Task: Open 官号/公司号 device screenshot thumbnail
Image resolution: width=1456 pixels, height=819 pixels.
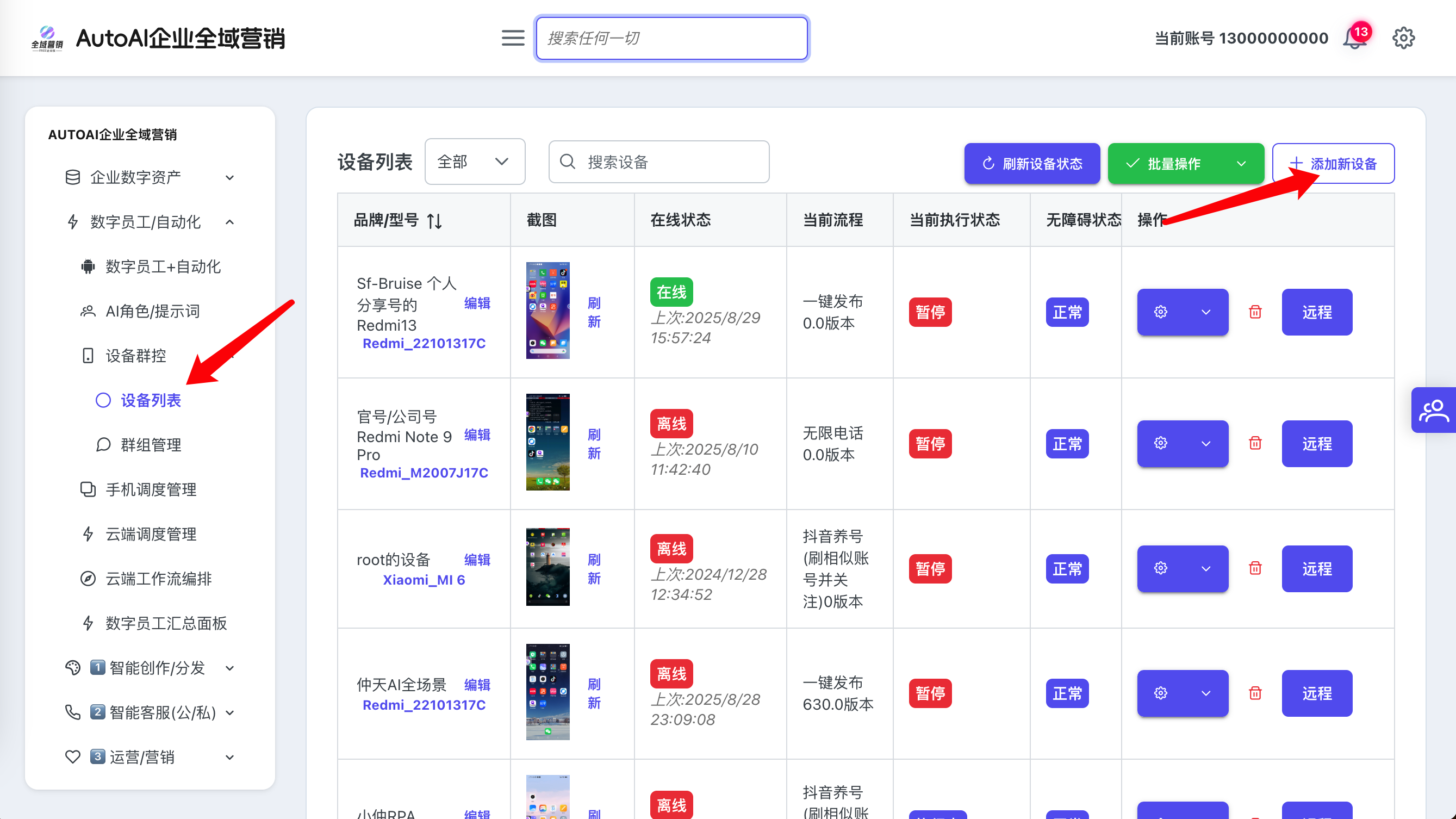Action: [x=547, y=442]
